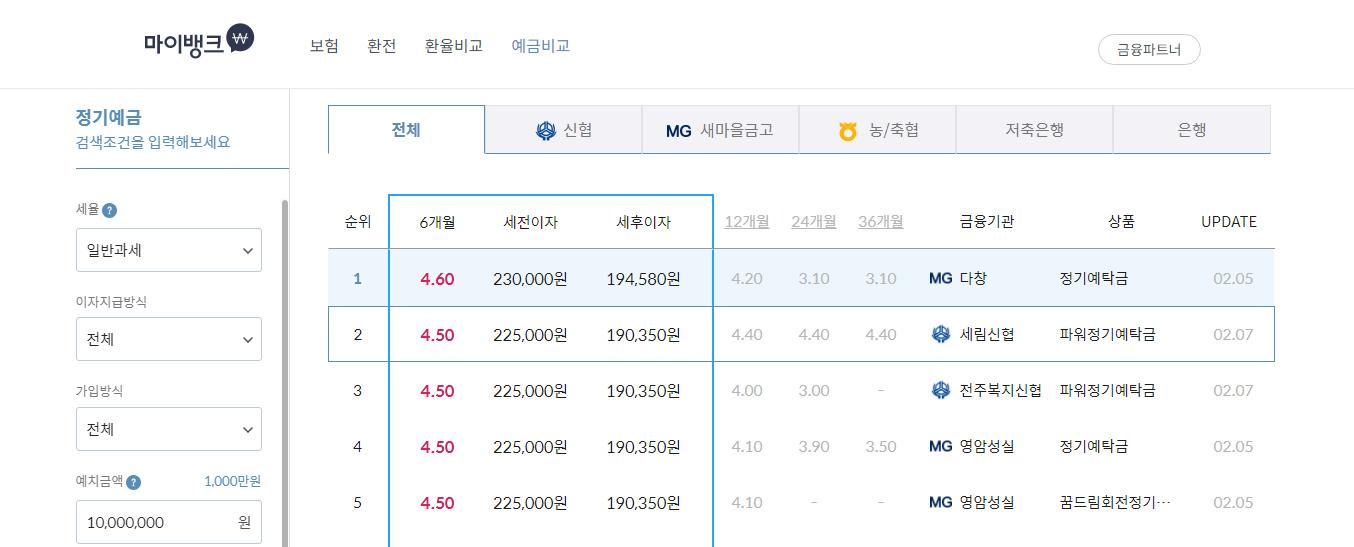Screen dimensions: 1354x547
Task: Click 다창 institution name
Action: tap(973, 278)
